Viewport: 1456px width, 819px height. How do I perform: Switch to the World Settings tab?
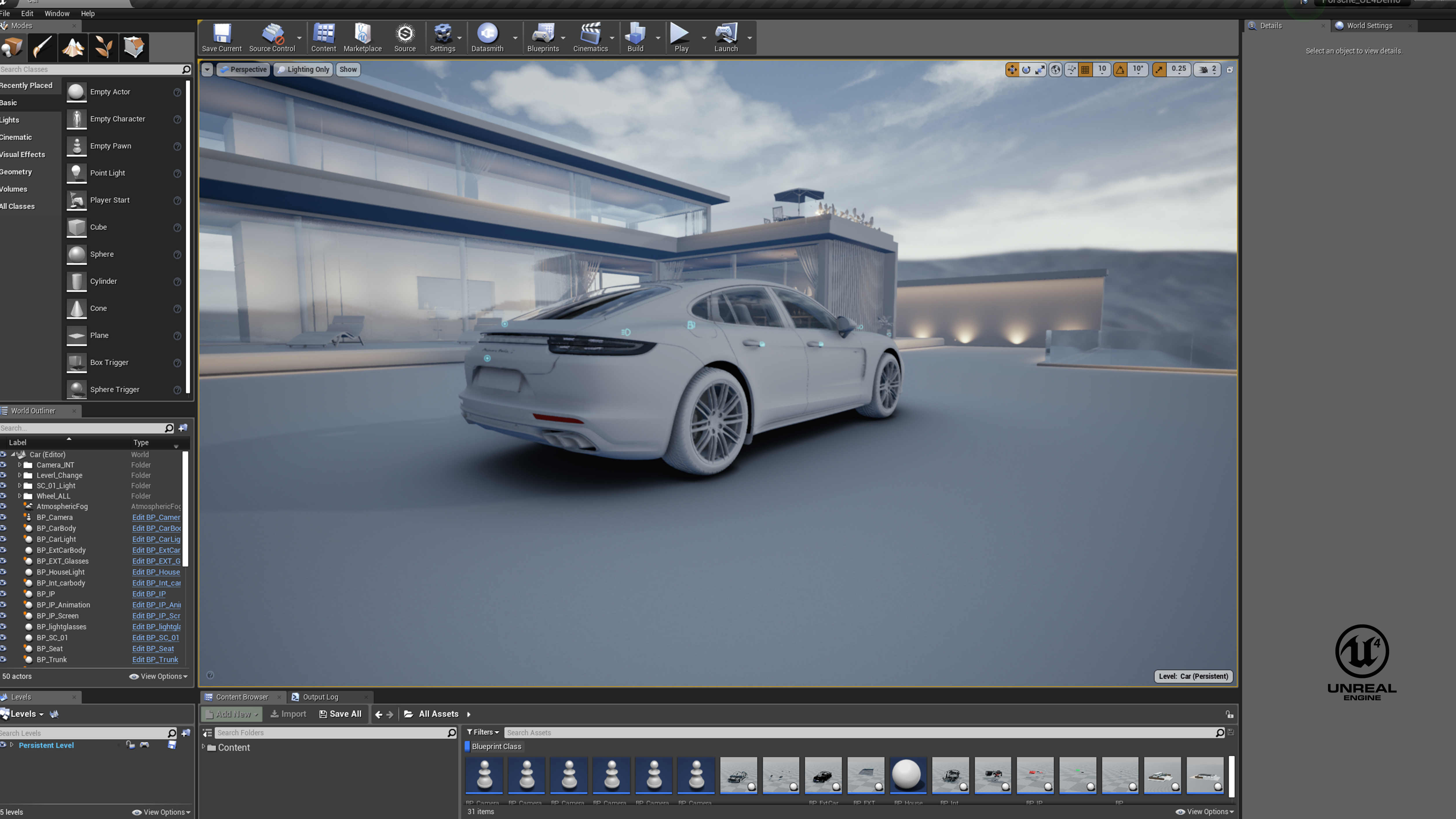click(1370, 25)
